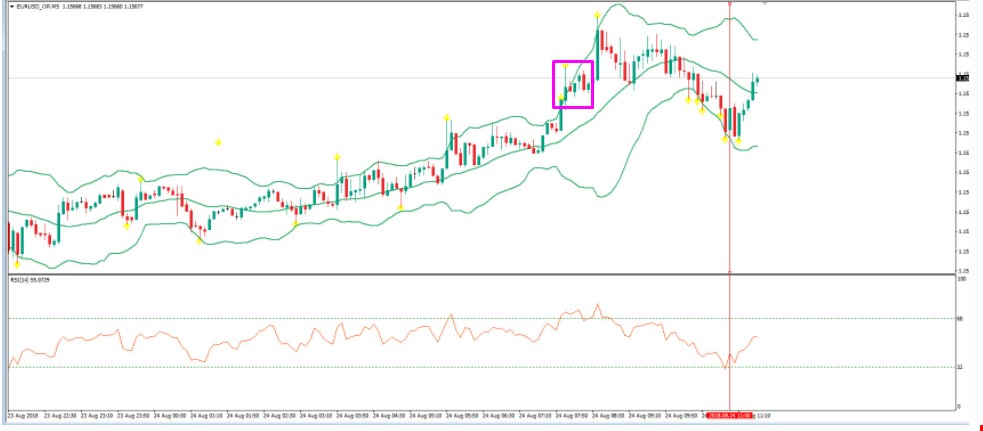Click the RSI upper level 68 scale value
983x431 pixels.
(x=960, y=319)
